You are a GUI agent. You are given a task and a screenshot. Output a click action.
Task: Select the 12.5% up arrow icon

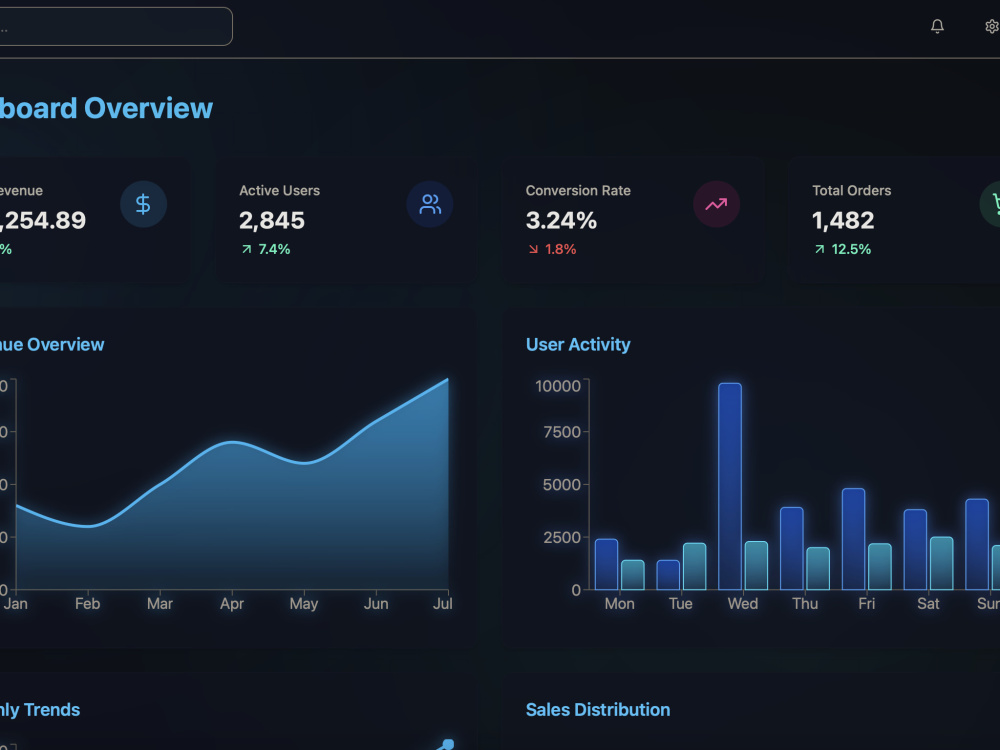click(x=820, y=249)
